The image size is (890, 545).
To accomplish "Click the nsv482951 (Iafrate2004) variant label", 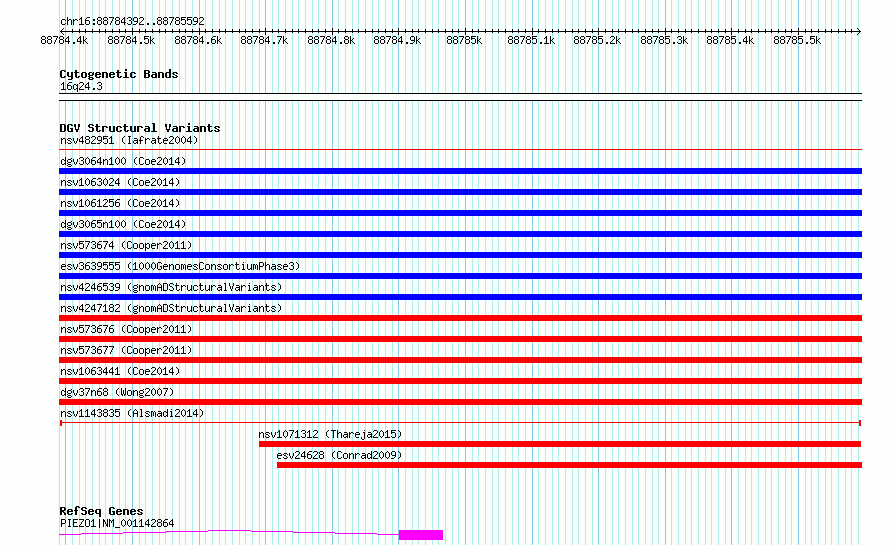I will 129,140.
